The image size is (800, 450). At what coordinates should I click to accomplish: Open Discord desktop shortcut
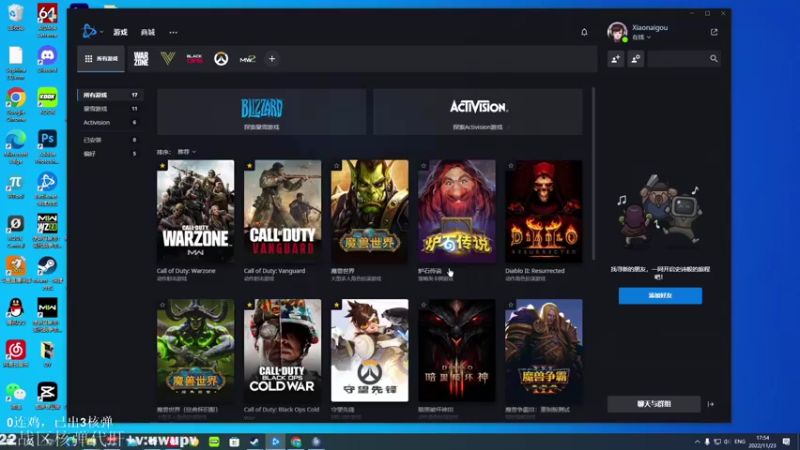click(x=47, y=59)
